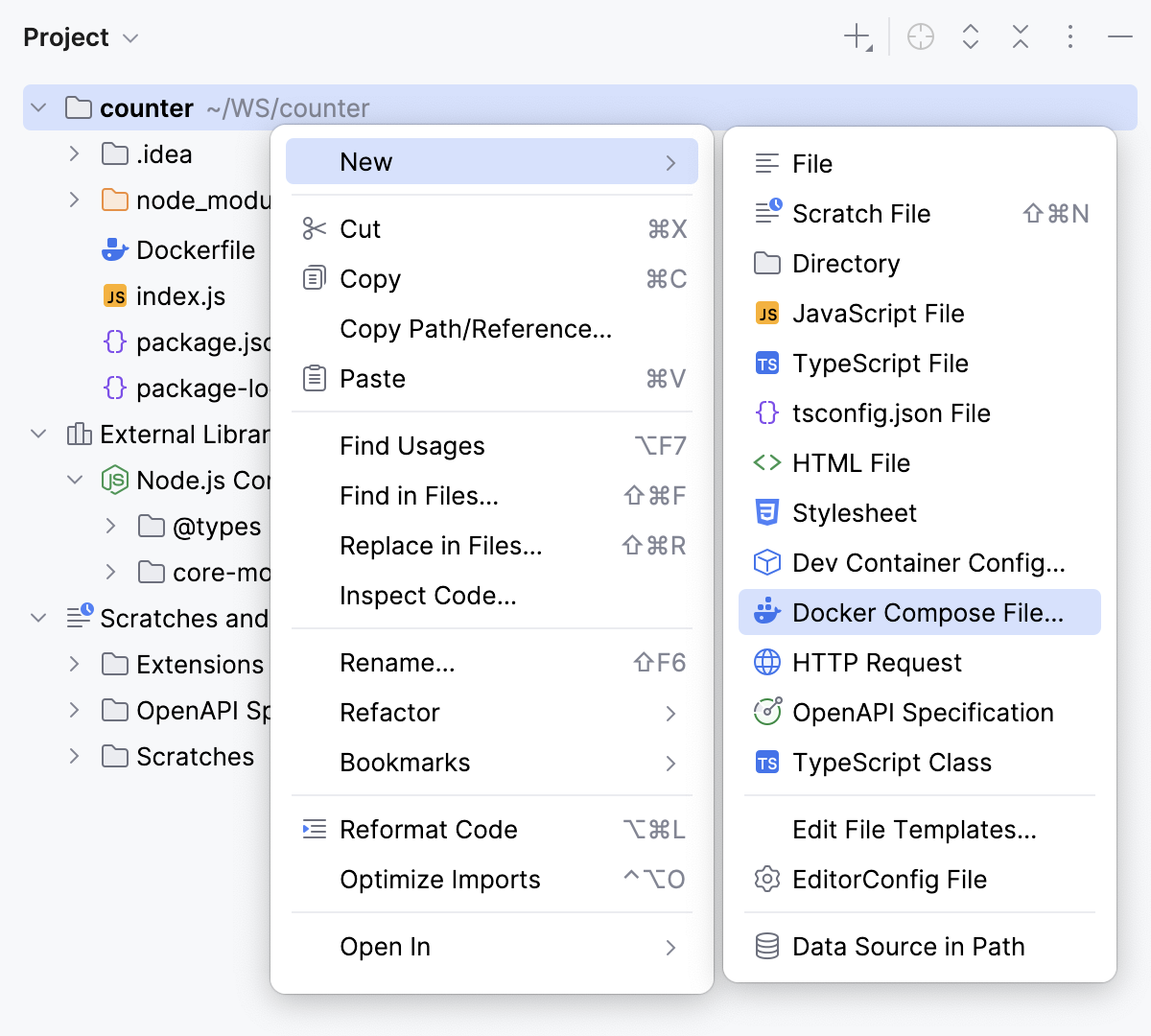The height and width of the screenshot is (1036, 1151).
Task: Click the File icon in New submenu
Action: (767, 163)
